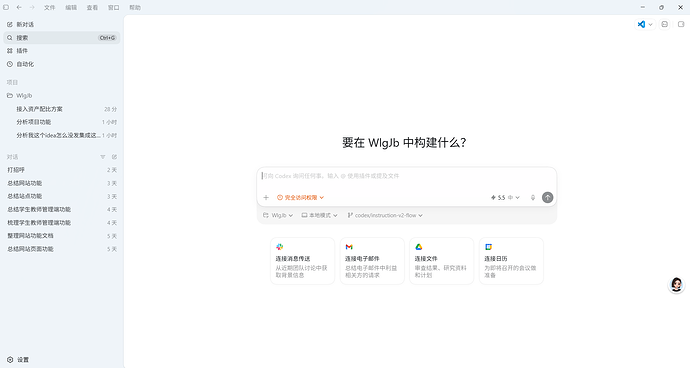Expand the 完全访问权限 permission dropdown

(301, 198)
